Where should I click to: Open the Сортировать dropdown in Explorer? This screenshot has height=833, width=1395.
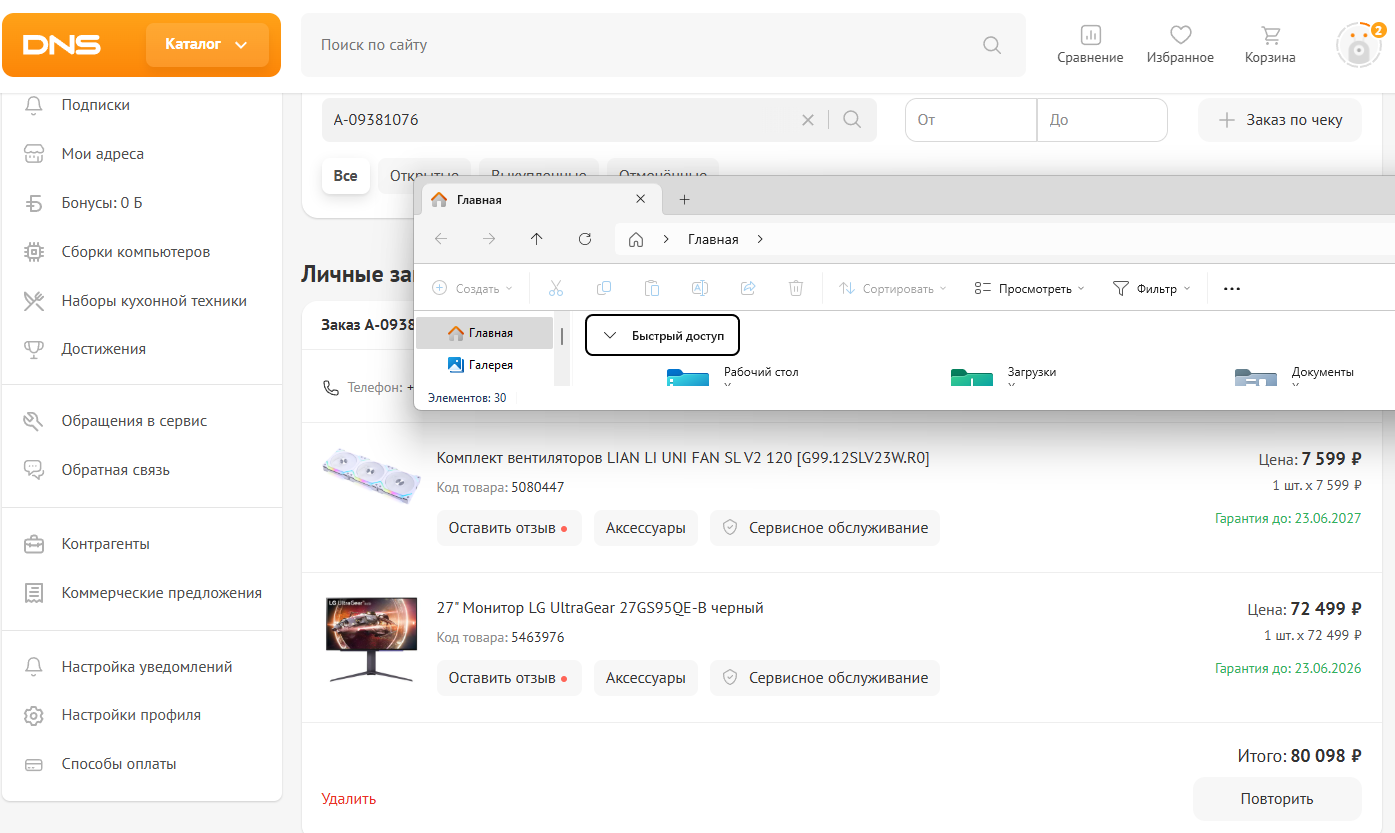(x=892, y=288)
